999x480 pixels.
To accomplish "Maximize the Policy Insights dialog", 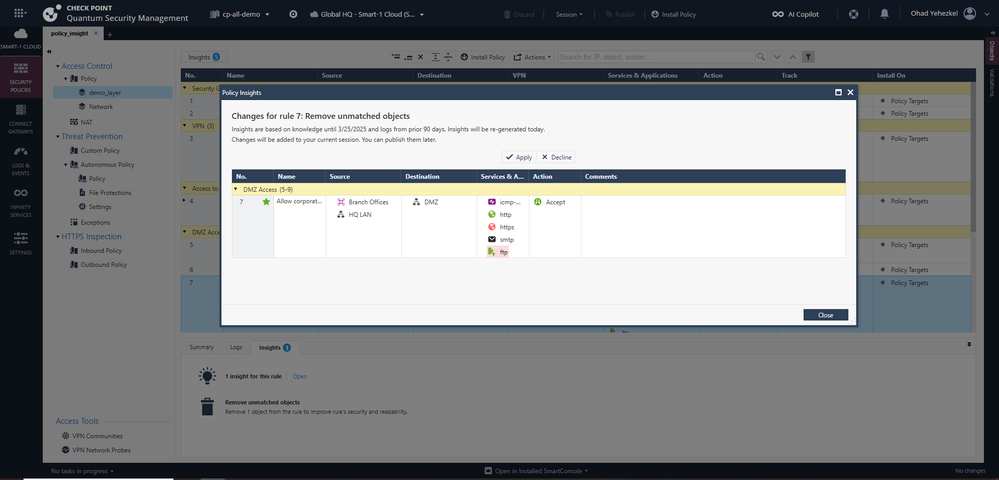I will coord(838,92).
